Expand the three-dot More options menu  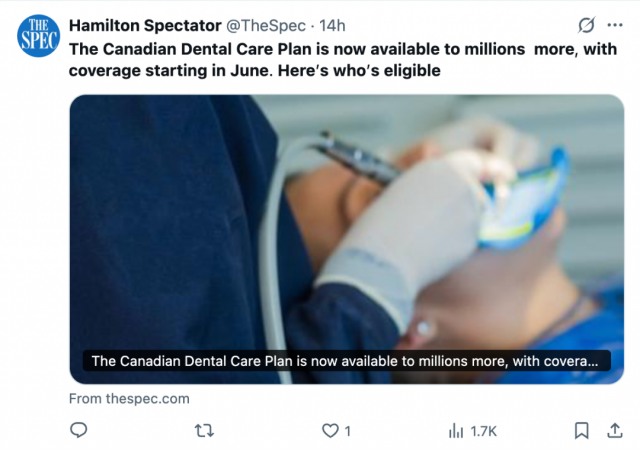click(x=615, y=25)
